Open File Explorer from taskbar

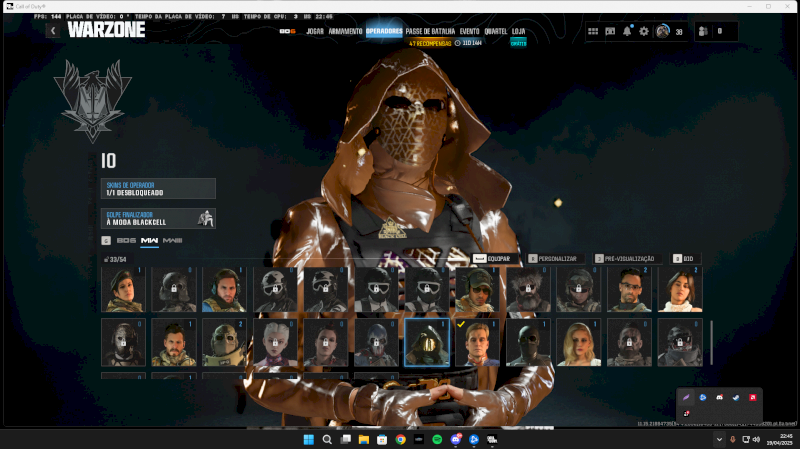tap(364, 439)
